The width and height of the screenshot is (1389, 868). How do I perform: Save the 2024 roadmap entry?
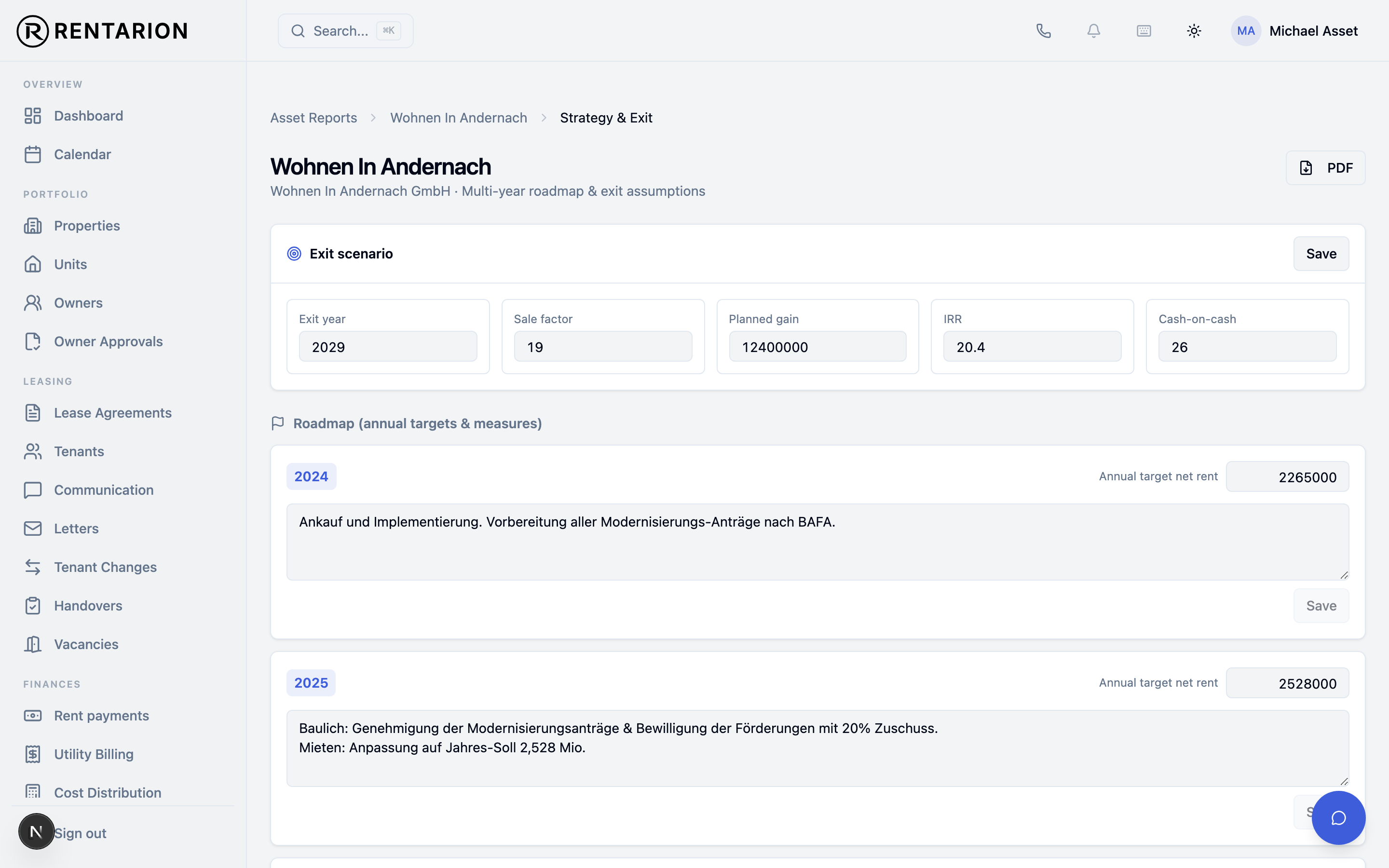[x=1321, y=606]
